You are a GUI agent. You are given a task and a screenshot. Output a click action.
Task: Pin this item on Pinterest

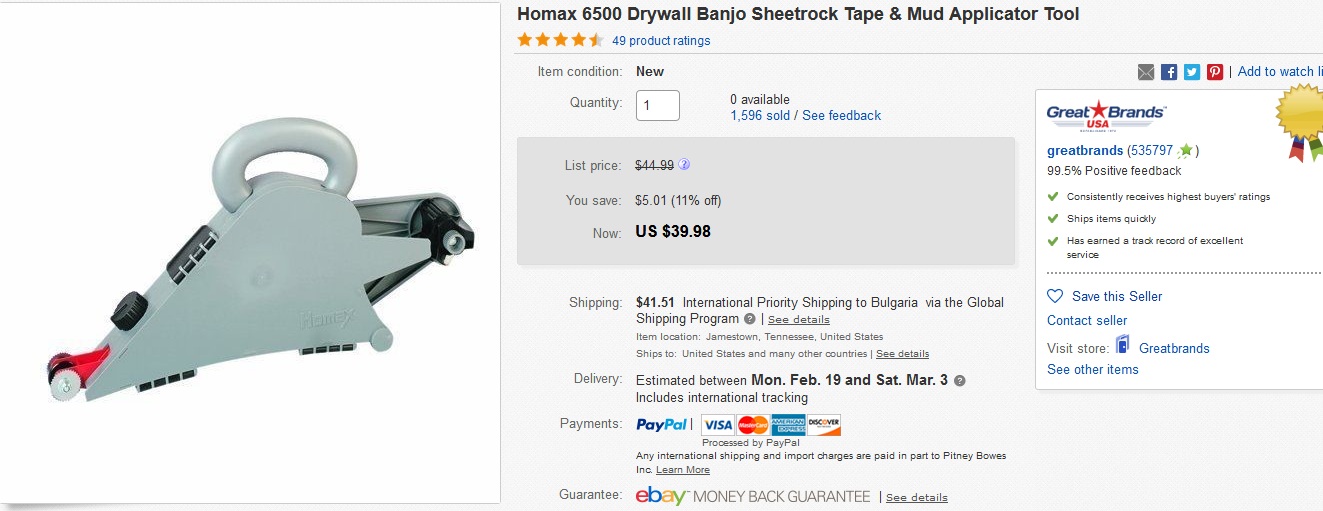click(x=1215, y=72)
